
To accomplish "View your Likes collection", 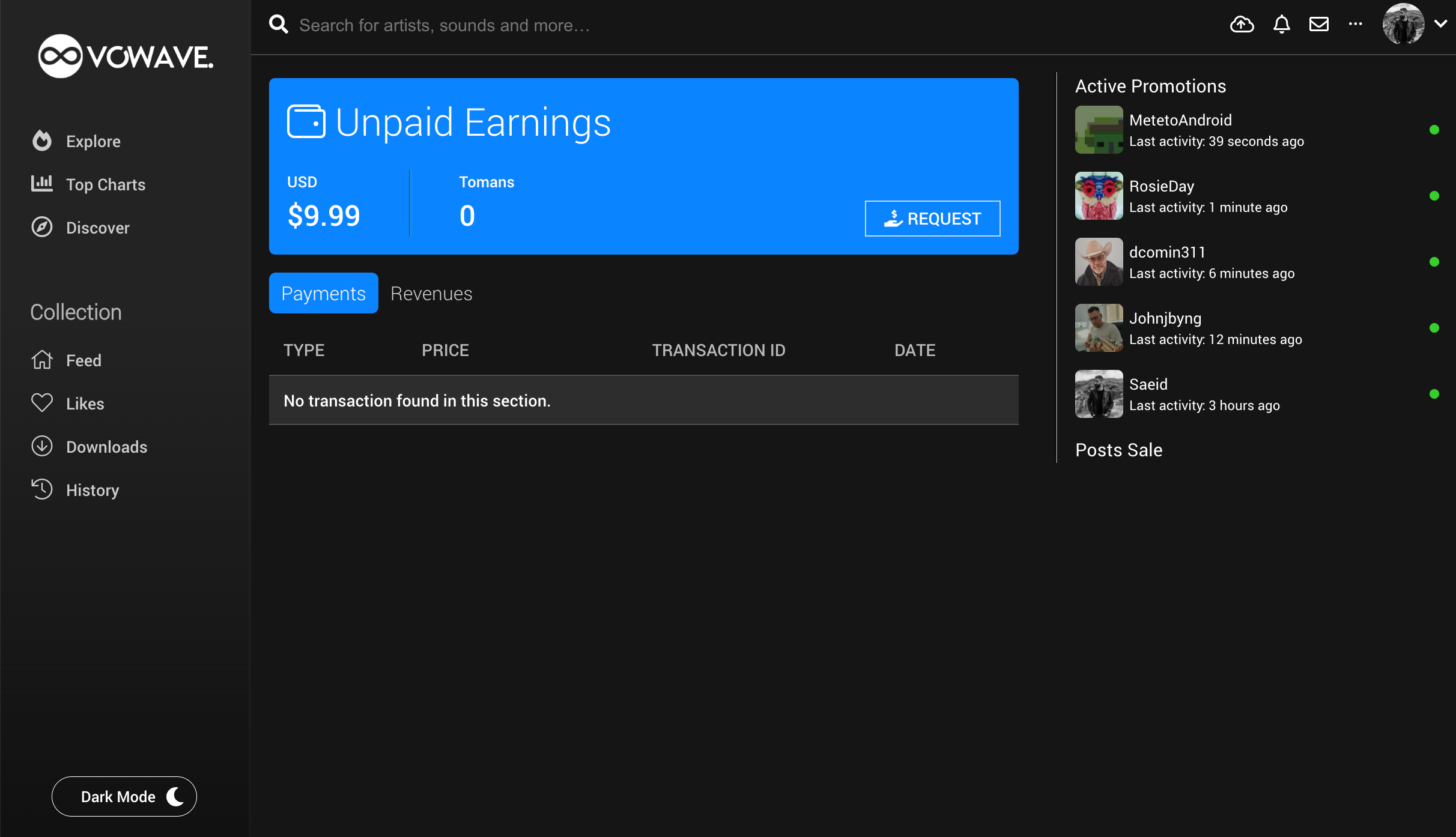I will pos(85,403).
